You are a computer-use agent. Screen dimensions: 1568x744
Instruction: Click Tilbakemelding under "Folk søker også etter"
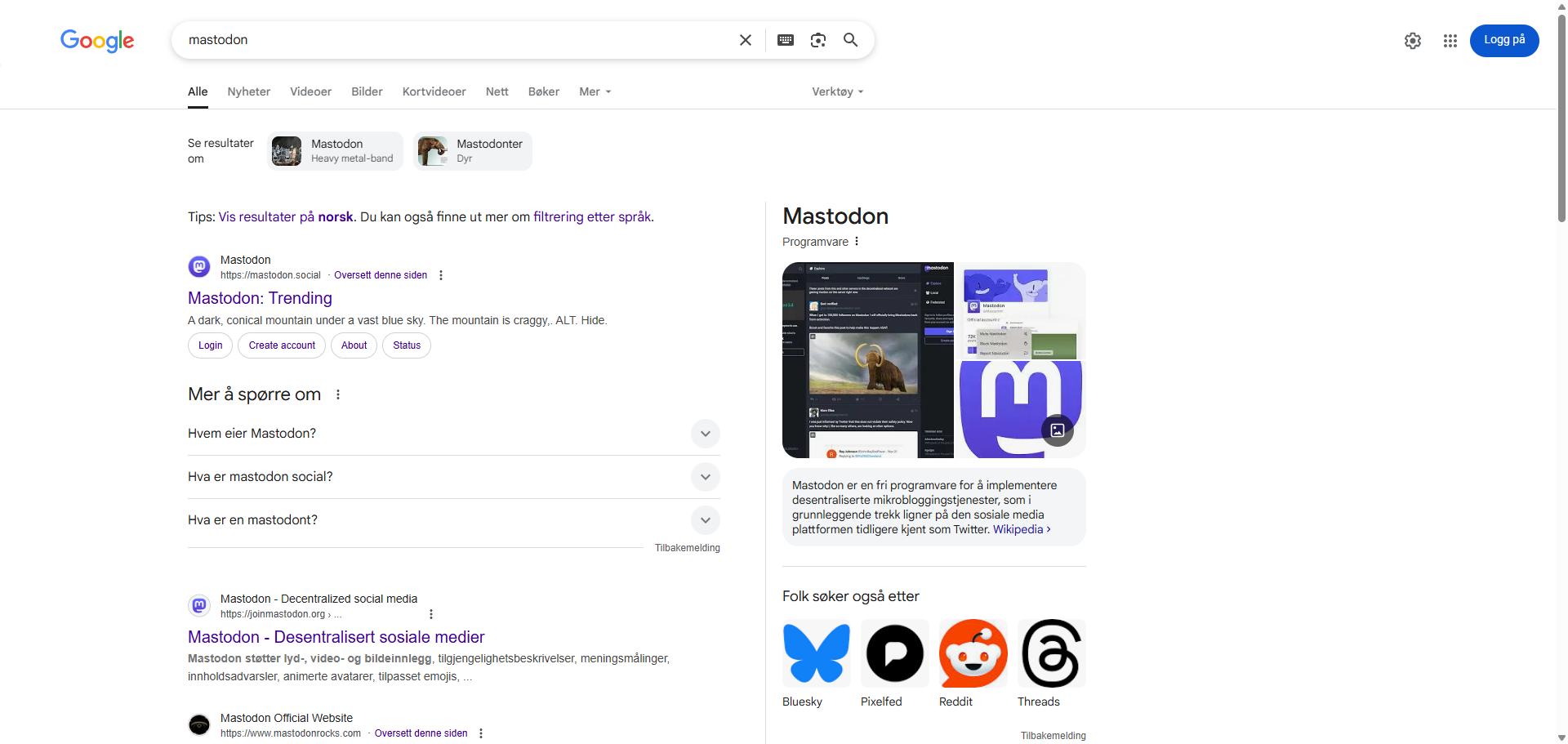(x=1053, y=736)
